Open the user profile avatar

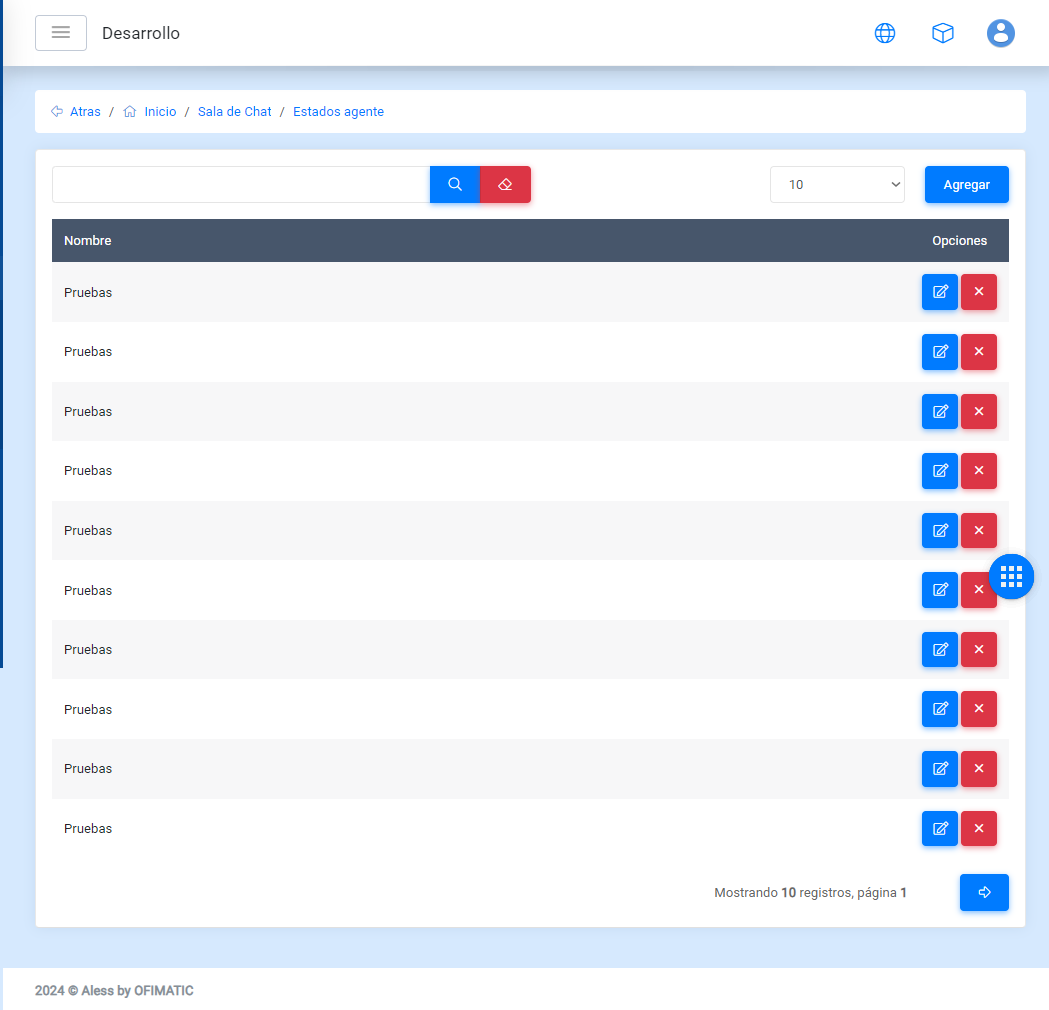(x=1000, y=33)
